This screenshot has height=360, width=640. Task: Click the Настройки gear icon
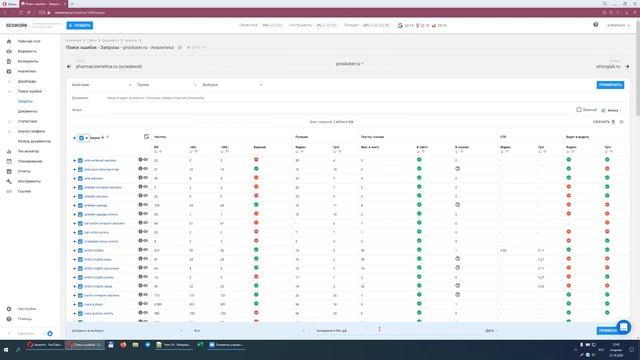tap(9, 309)
